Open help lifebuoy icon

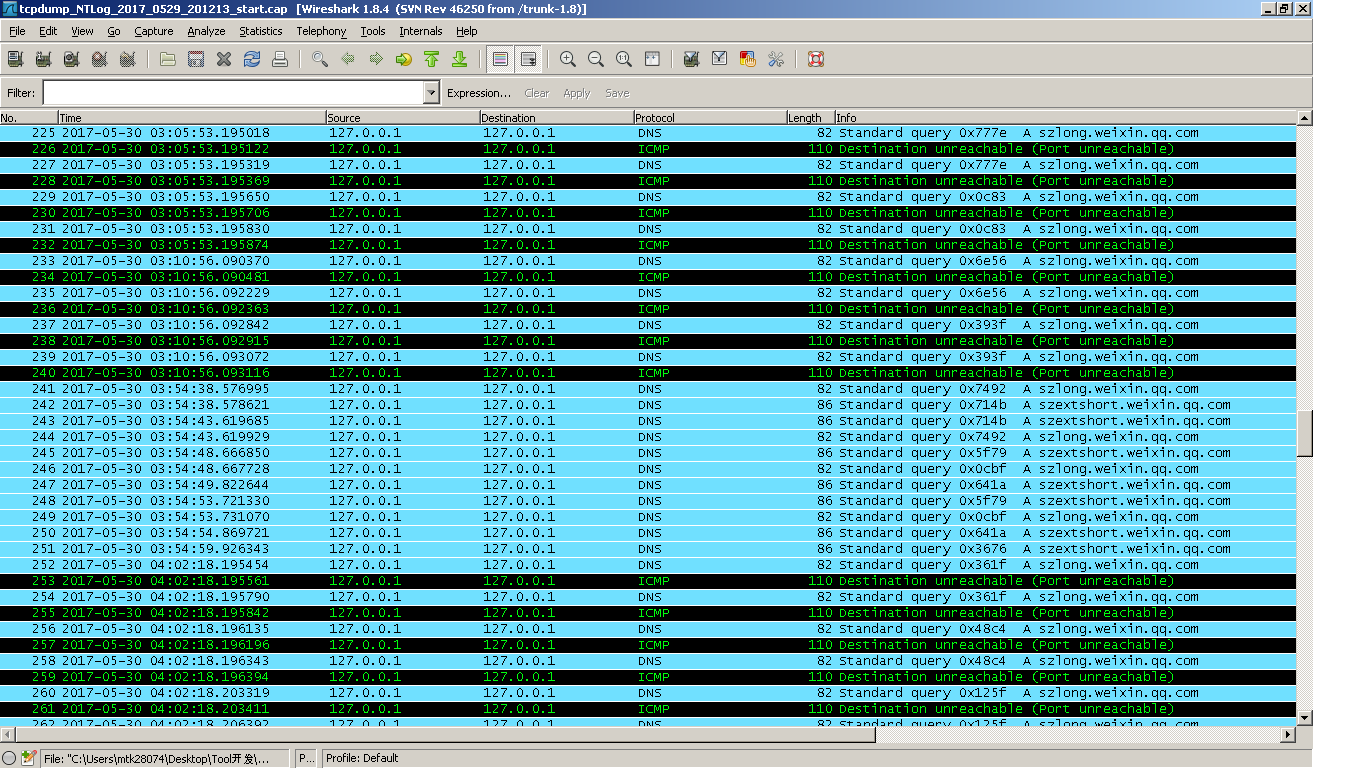(816, 59)
